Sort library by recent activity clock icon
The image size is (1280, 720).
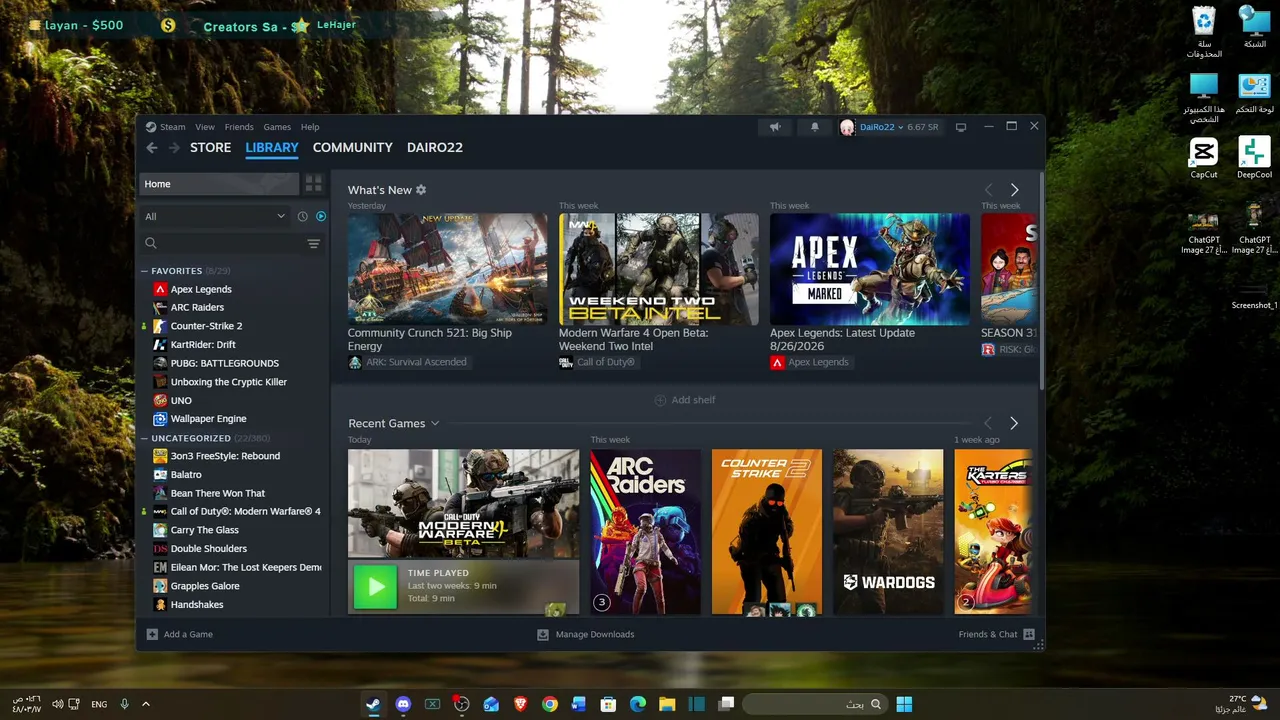(x=302, y=216)
